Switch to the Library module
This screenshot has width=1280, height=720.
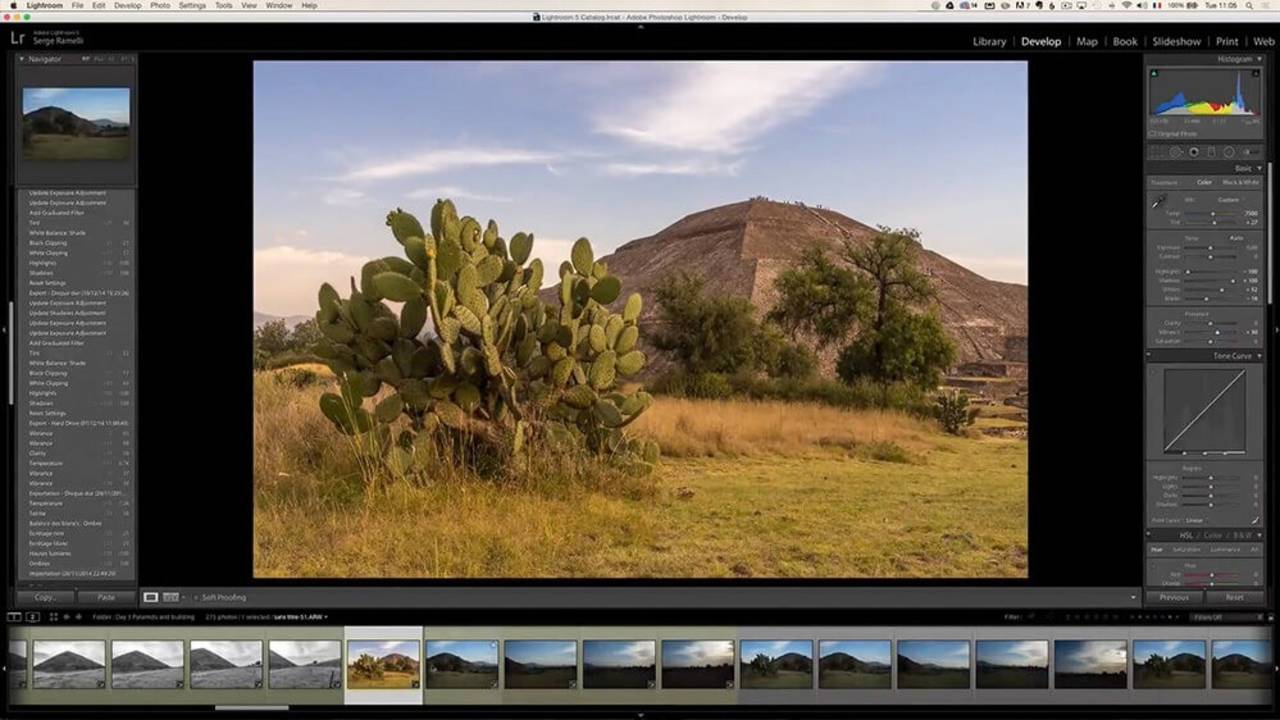989,41
